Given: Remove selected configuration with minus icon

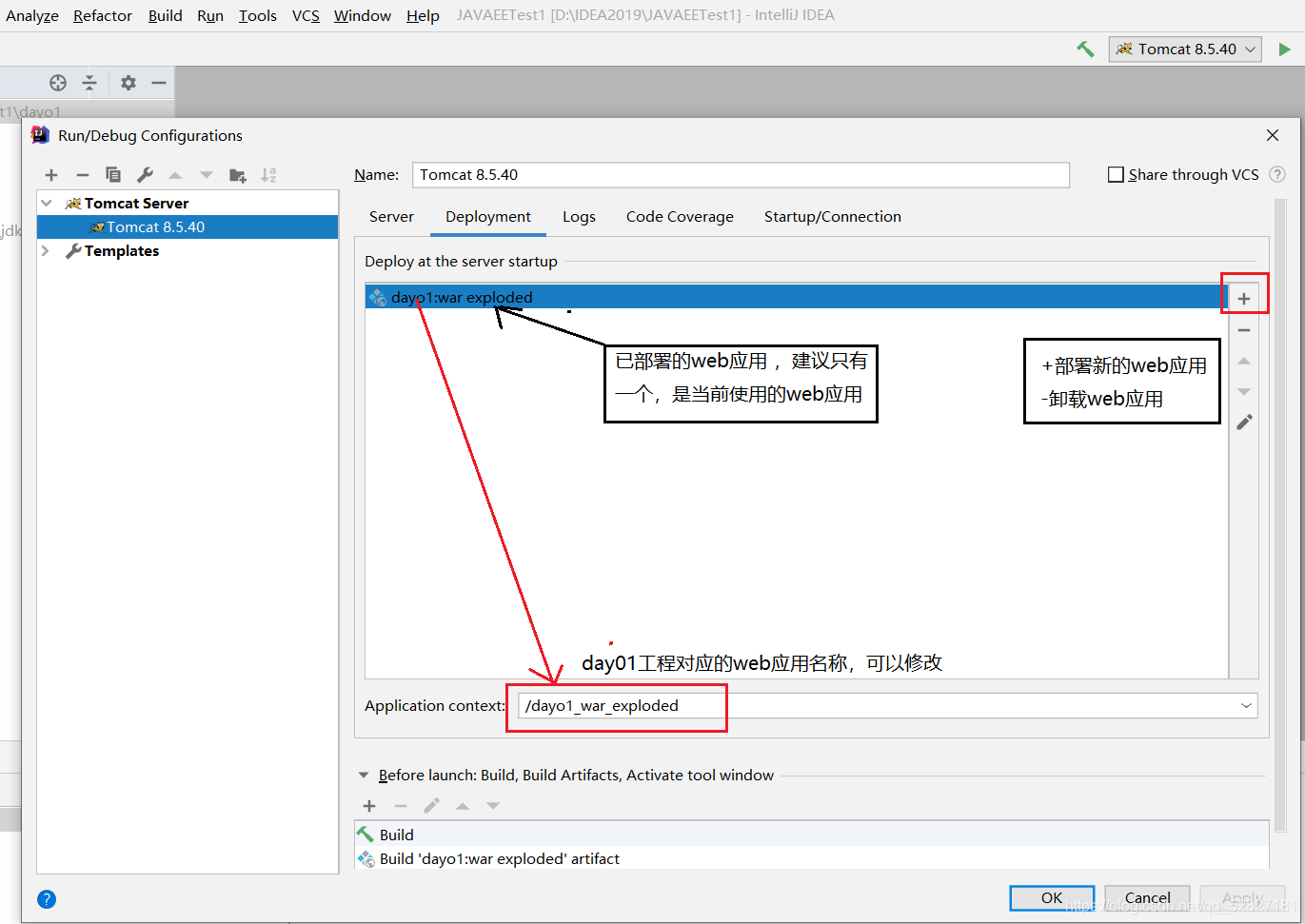Looking at the screenshot, I should coord(83,175).
